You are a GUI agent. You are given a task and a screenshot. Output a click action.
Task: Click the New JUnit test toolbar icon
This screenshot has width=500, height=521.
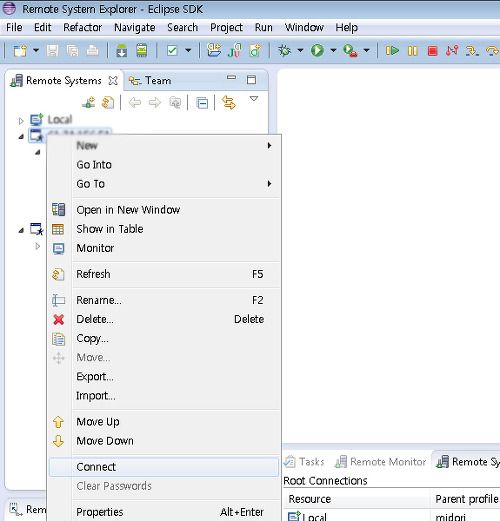click(235, 51)
